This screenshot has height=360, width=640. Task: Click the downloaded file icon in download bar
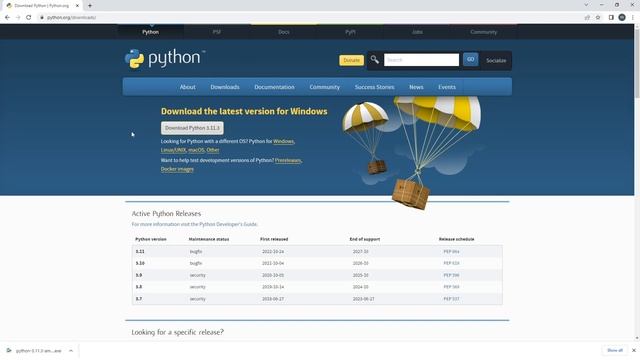pyautogui.click(x=9, y=350)
